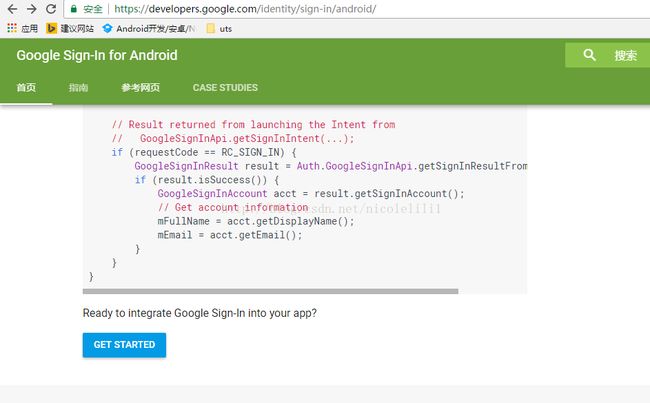Switch to the 指南 tab
Image resolution: width=650 pixels, height=403 pixels.
point(78,87)
